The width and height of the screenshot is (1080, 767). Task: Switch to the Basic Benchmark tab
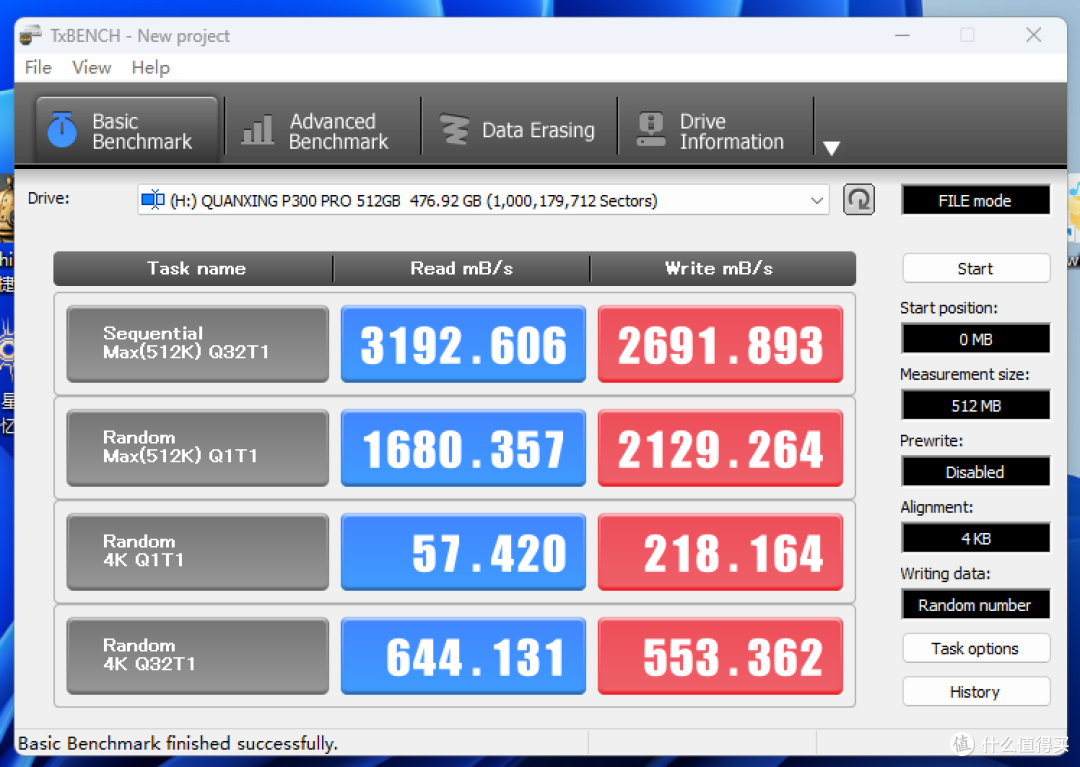(127, 129)
